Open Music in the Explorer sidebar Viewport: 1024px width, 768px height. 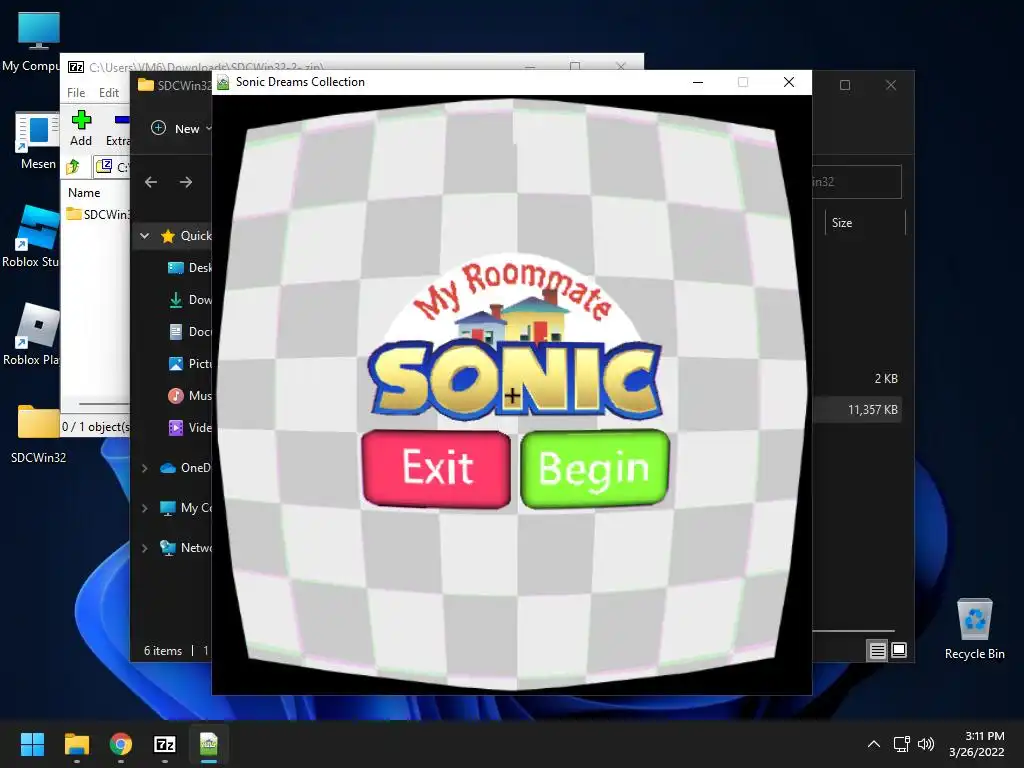point(189,396)
